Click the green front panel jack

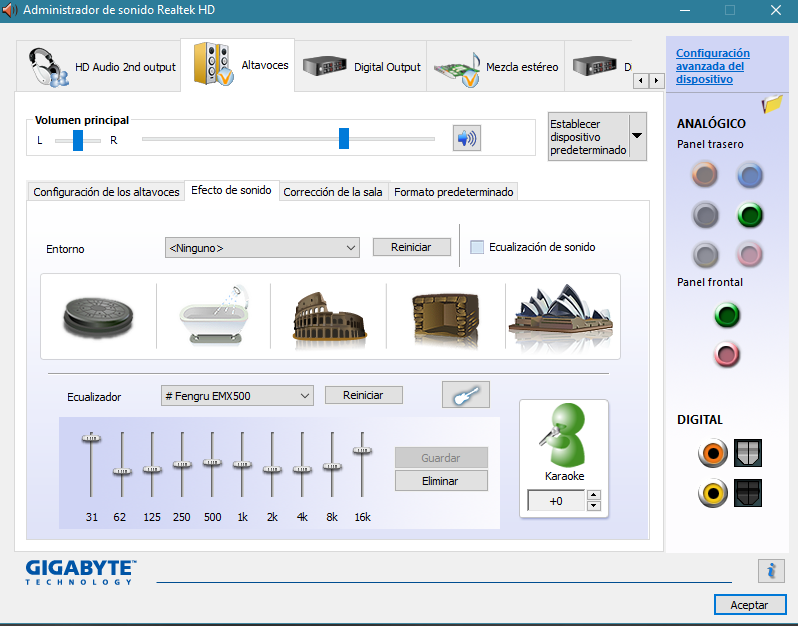coord(727,315)
